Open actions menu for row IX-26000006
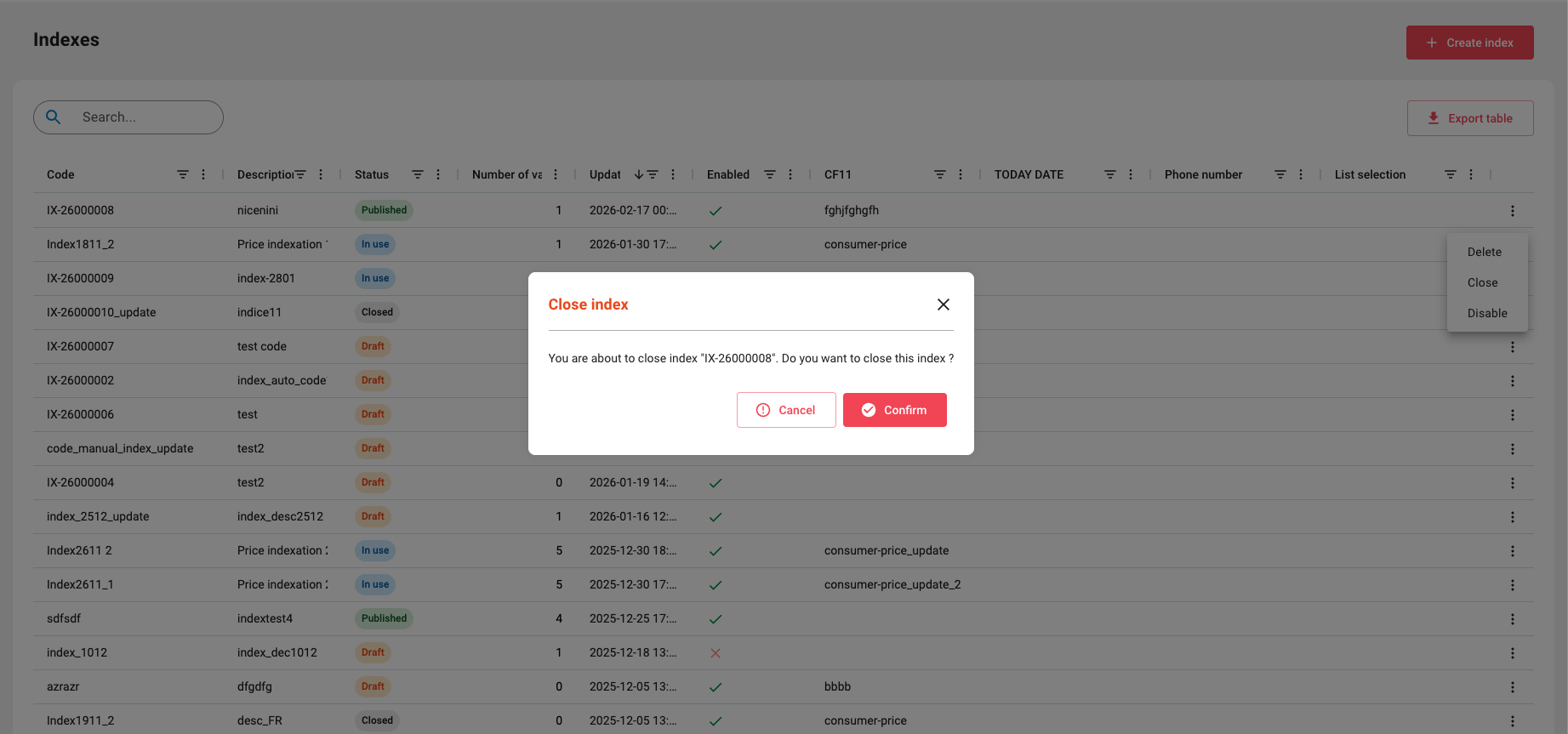 (x=1512, y=415)
